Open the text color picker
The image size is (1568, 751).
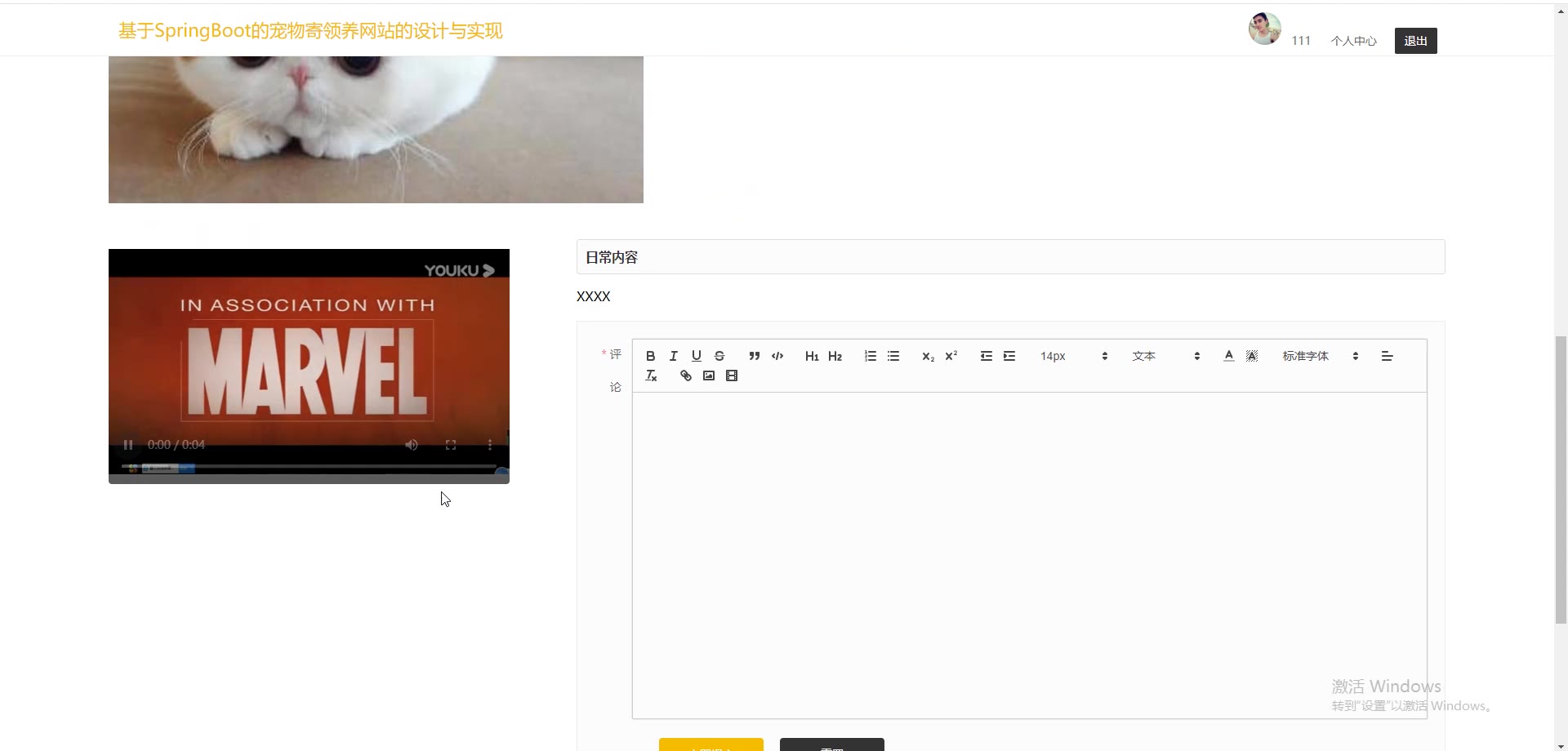[1228, 356]
